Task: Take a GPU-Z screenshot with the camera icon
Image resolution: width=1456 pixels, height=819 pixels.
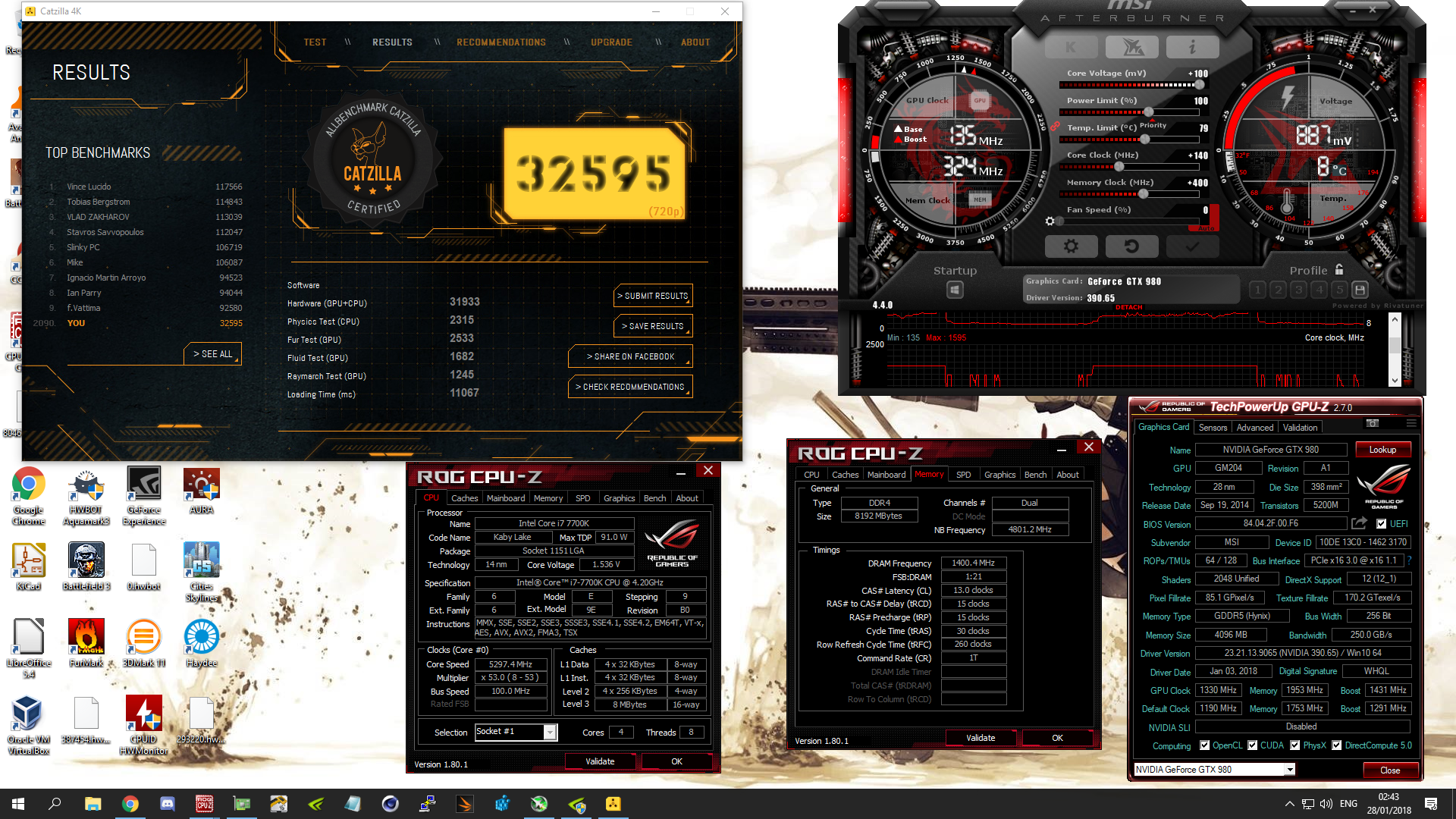Action: 1373,423
